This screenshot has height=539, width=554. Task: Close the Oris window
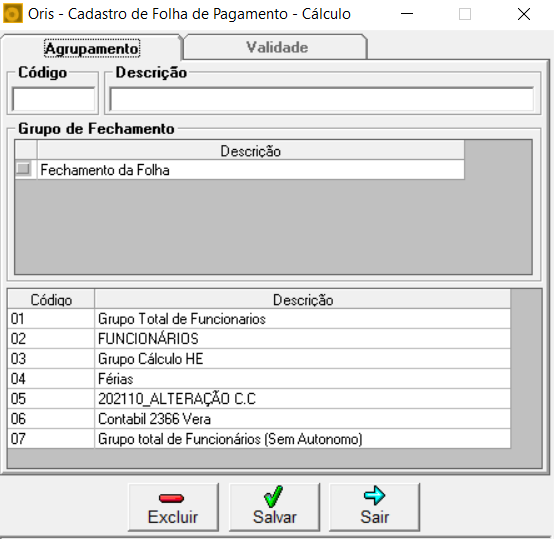[x=524, y=14]
